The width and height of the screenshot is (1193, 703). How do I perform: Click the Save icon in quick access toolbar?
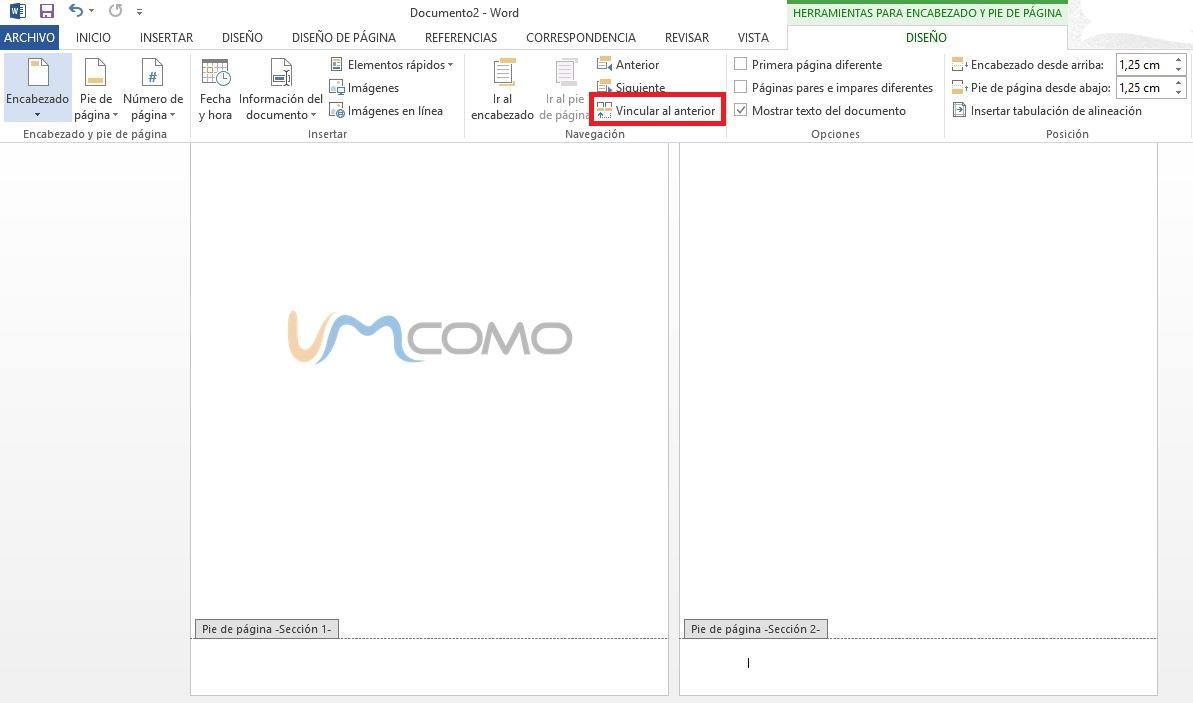pos(46,11)
